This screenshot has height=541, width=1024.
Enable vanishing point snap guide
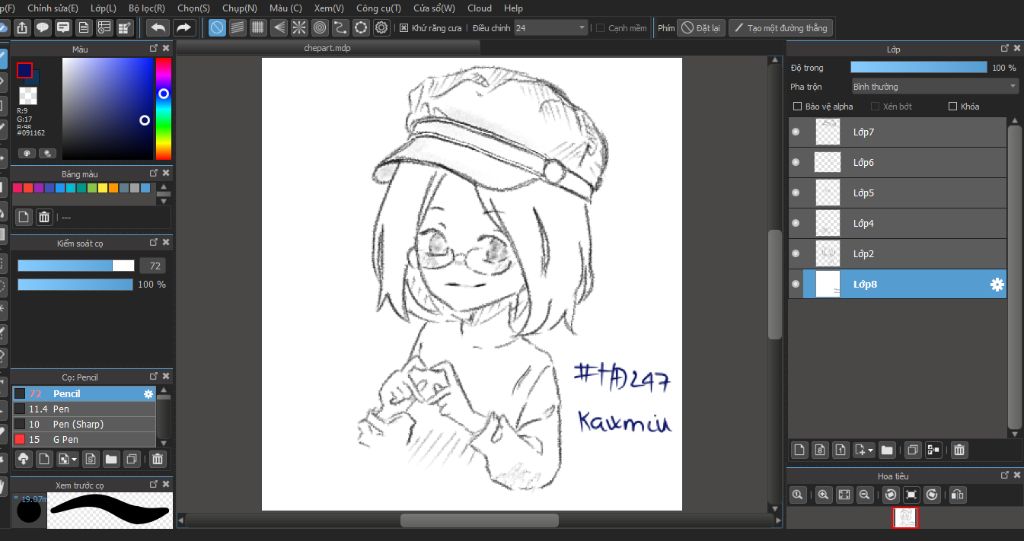click(279, 27)
